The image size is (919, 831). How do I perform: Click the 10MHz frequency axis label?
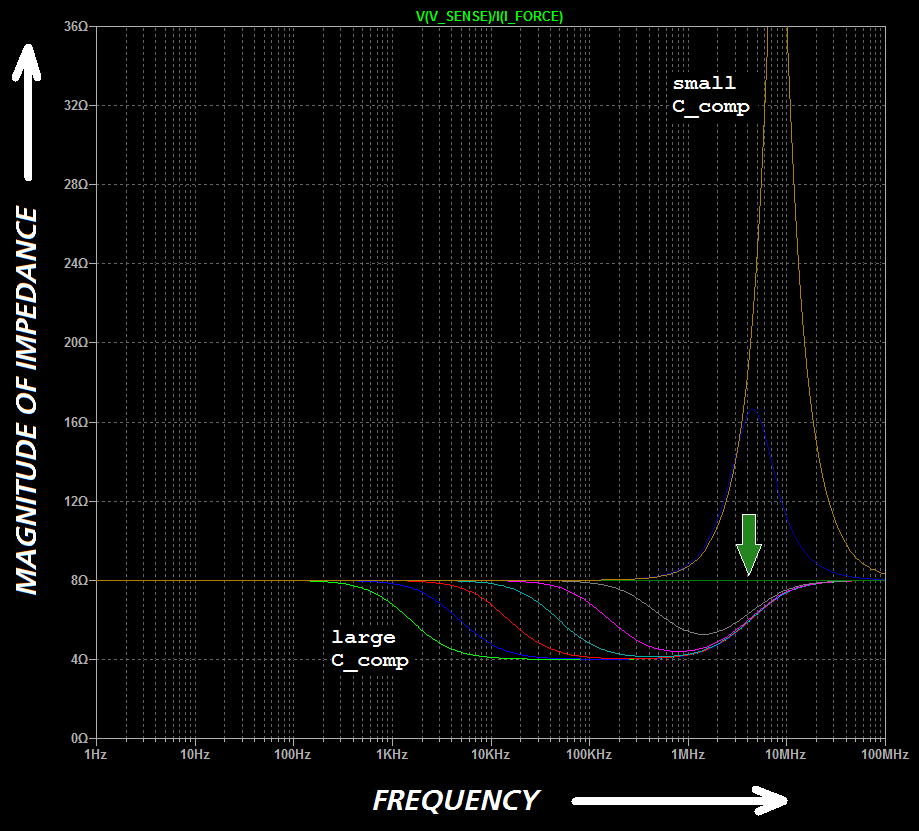[785, 754]
